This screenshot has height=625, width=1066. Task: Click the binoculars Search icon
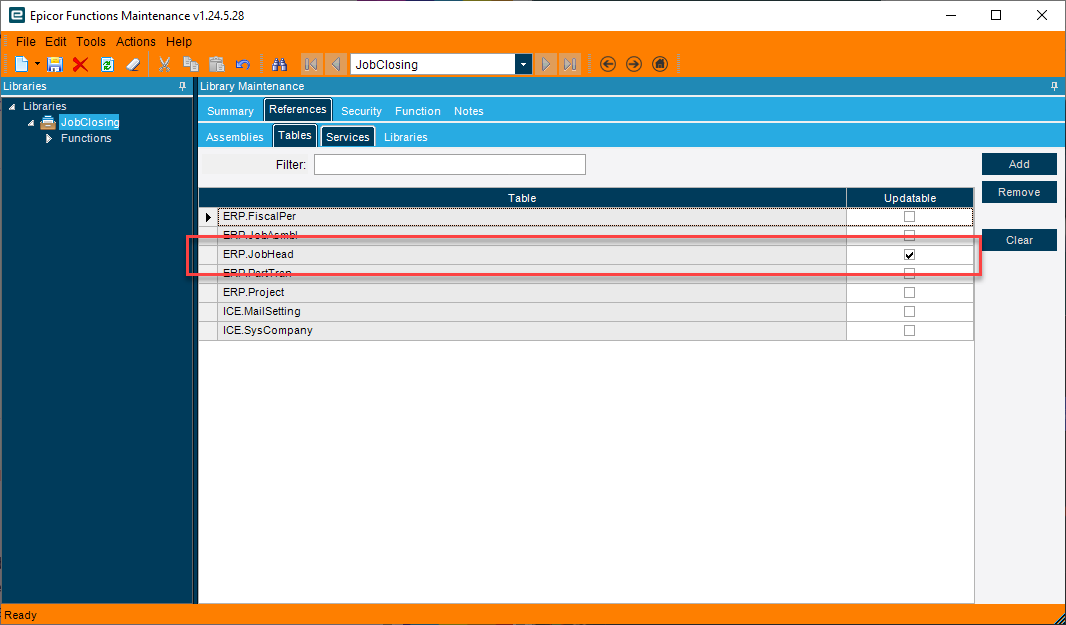point(279,65)
